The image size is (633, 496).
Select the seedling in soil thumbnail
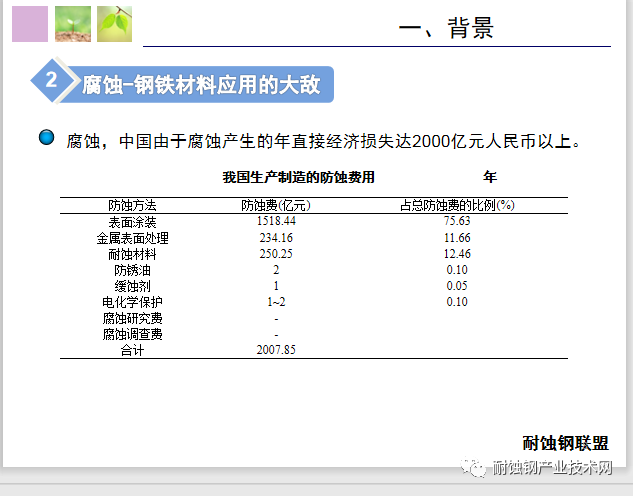[73, 24]
